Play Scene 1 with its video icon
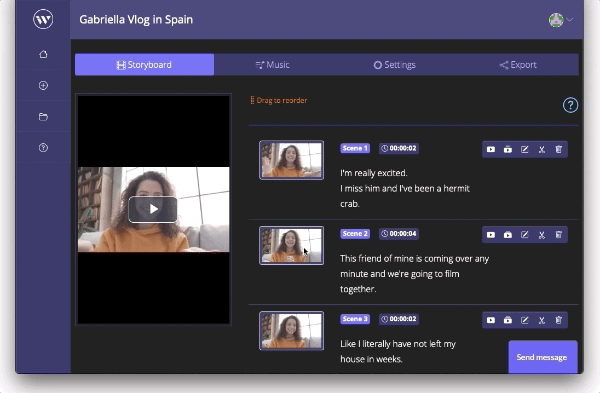Viewport: 600px width, 393px height. [491, 149]
